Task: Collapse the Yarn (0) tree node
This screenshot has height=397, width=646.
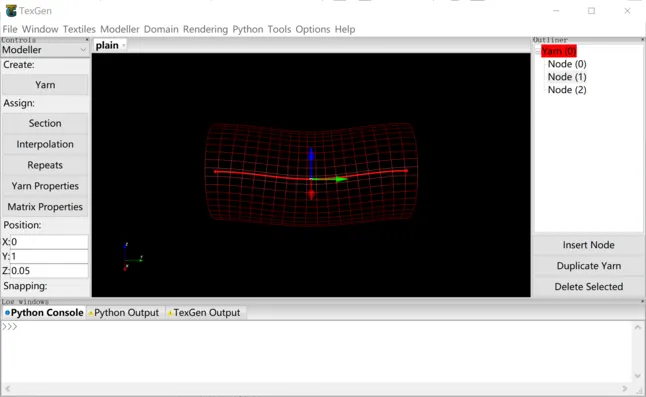Action: pos(538,51)
